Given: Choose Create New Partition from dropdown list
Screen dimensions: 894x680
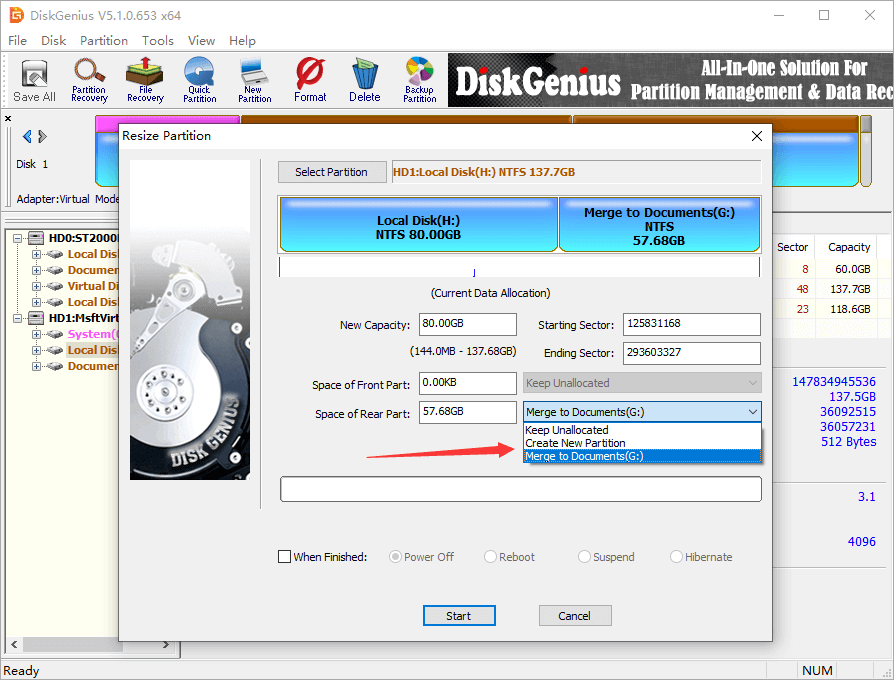Looking at the screenshot, I should [x=576, y=443].
